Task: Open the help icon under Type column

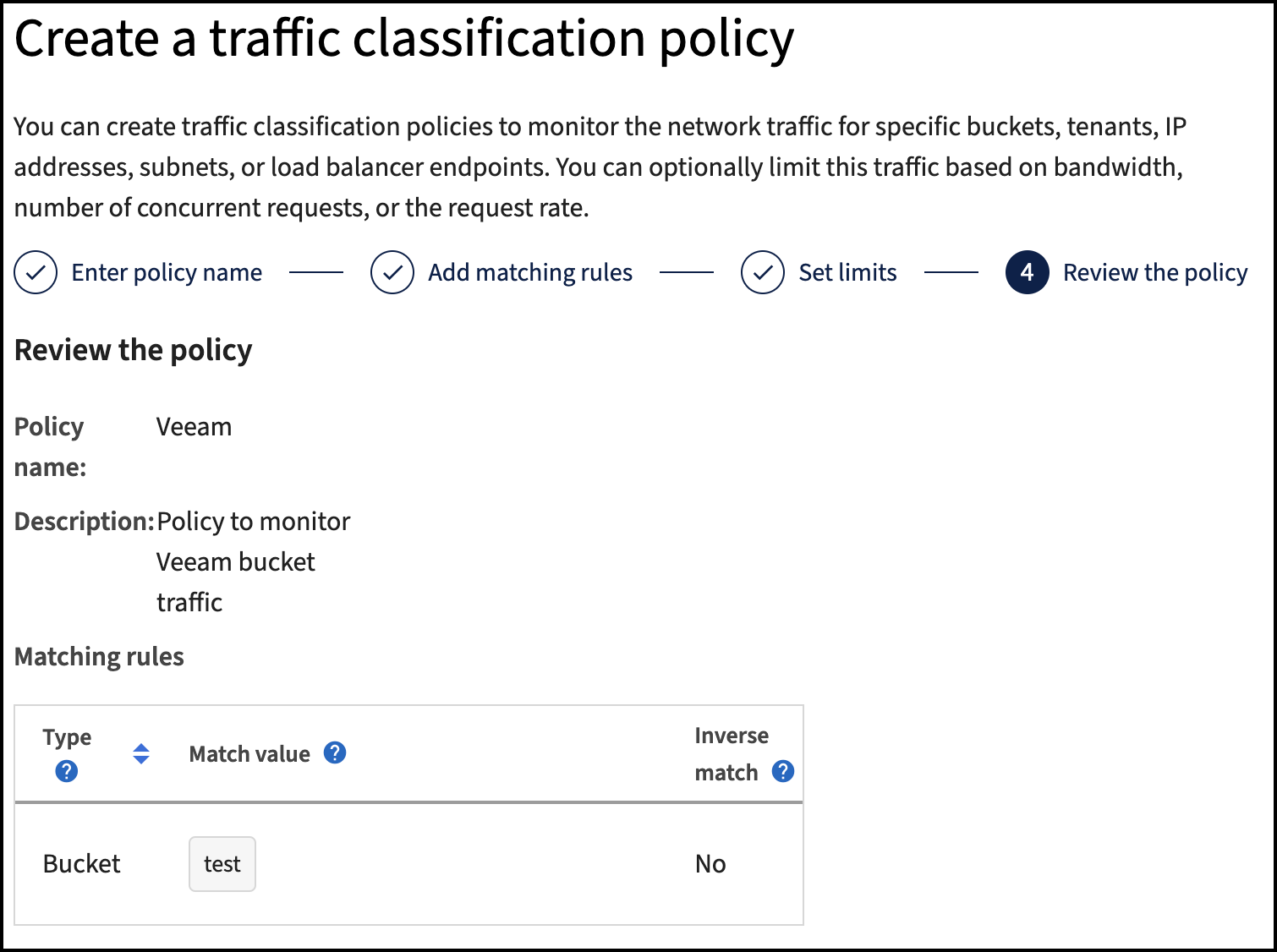Action: [66, 771]
